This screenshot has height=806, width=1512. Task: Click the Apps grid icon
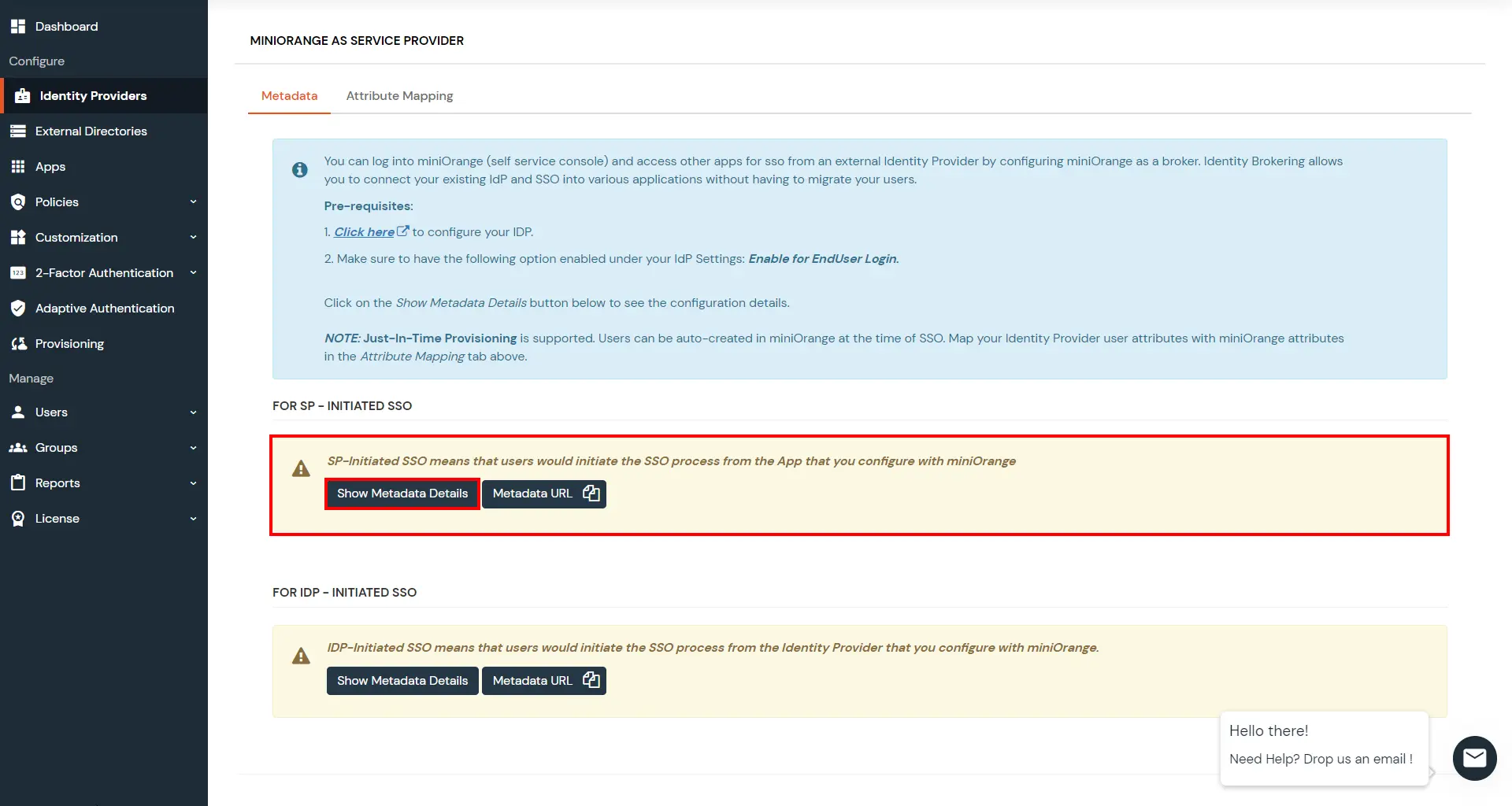[18, 166]
